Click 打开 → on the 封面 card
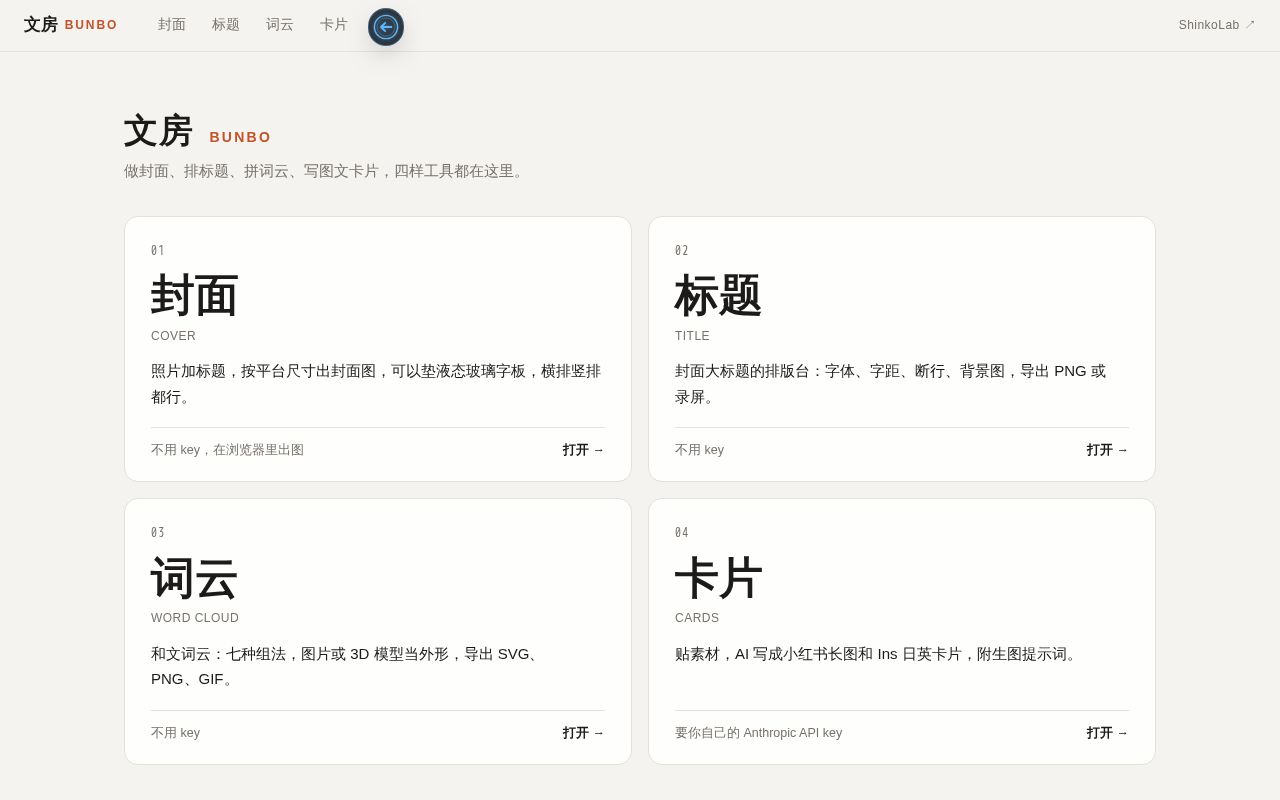 (x=584, y=450)
